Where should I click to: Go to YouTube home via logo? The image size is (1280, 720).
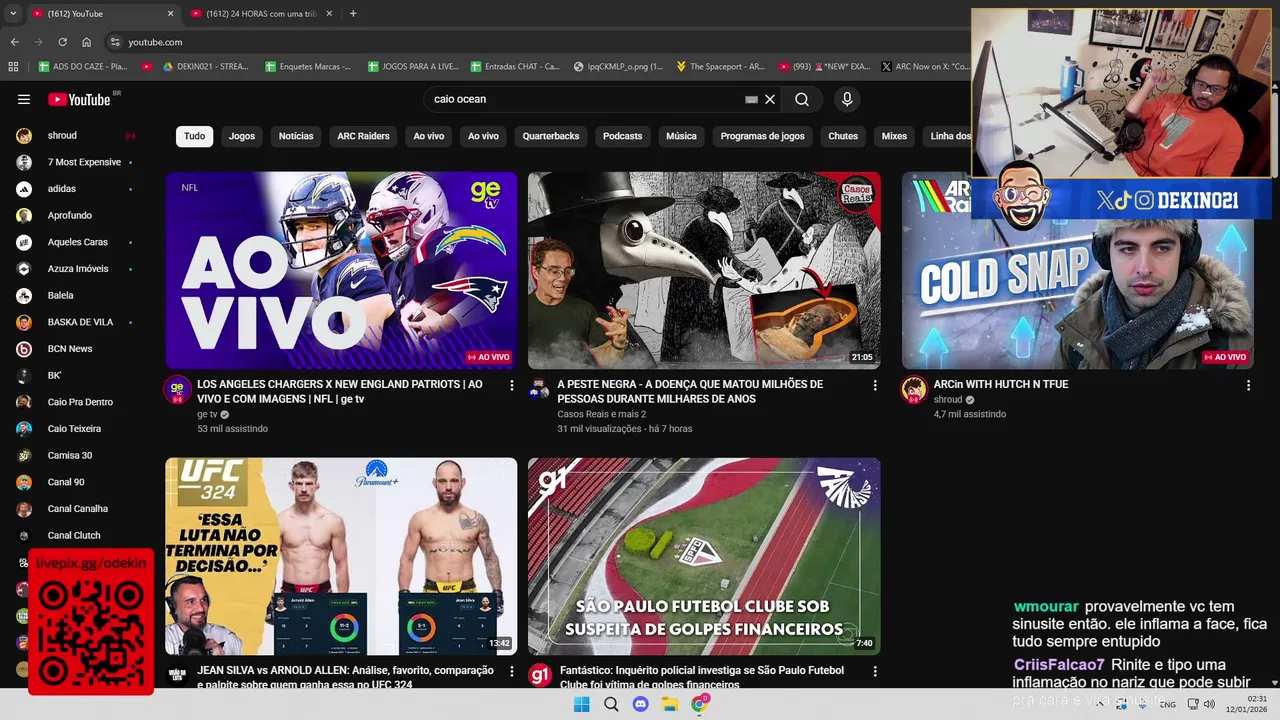[80, 99]
